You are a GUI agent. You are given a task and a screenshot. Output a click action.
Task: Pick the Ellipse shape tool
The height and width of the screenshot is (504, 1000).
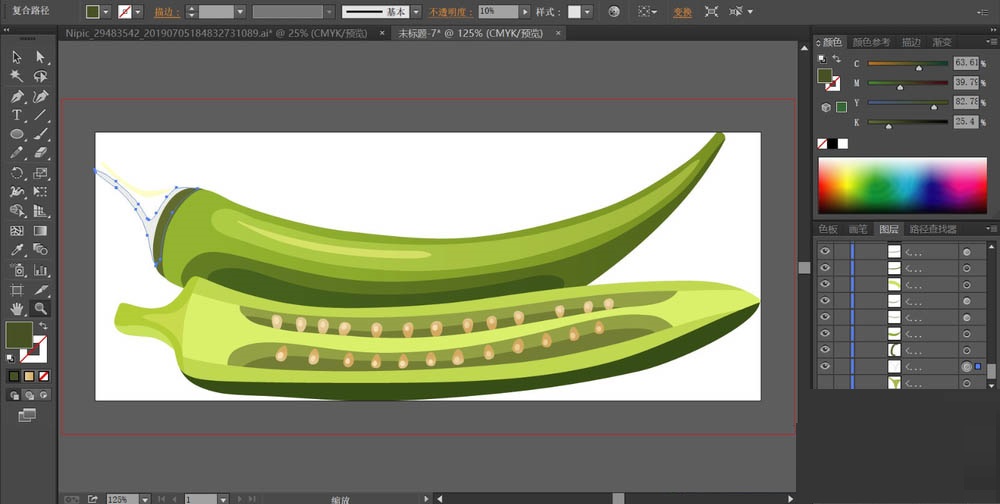tap(17, 134)
